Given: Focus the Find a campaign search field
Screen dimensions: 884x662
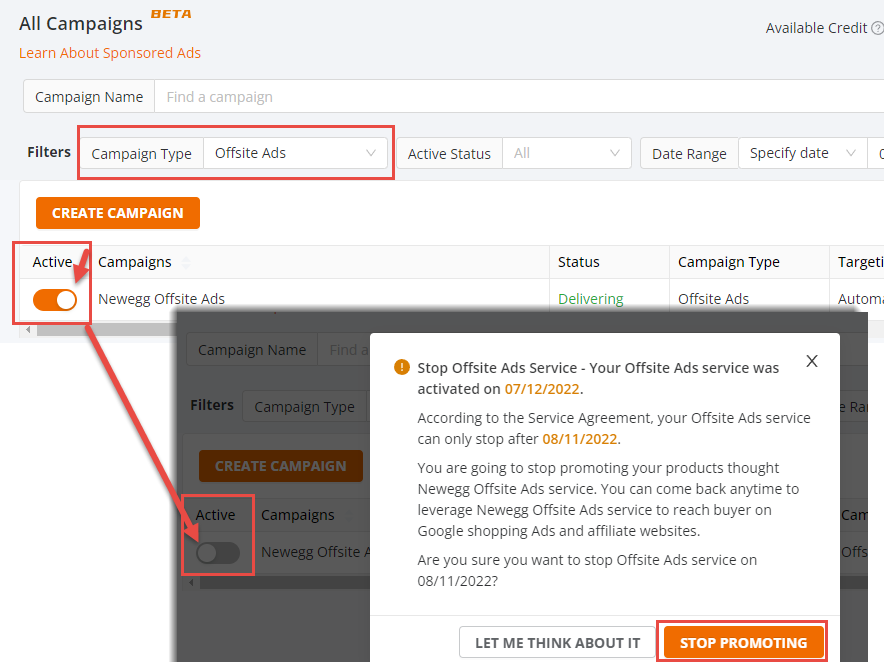Looking at the screenshot, I should click(x=519, y=97).
